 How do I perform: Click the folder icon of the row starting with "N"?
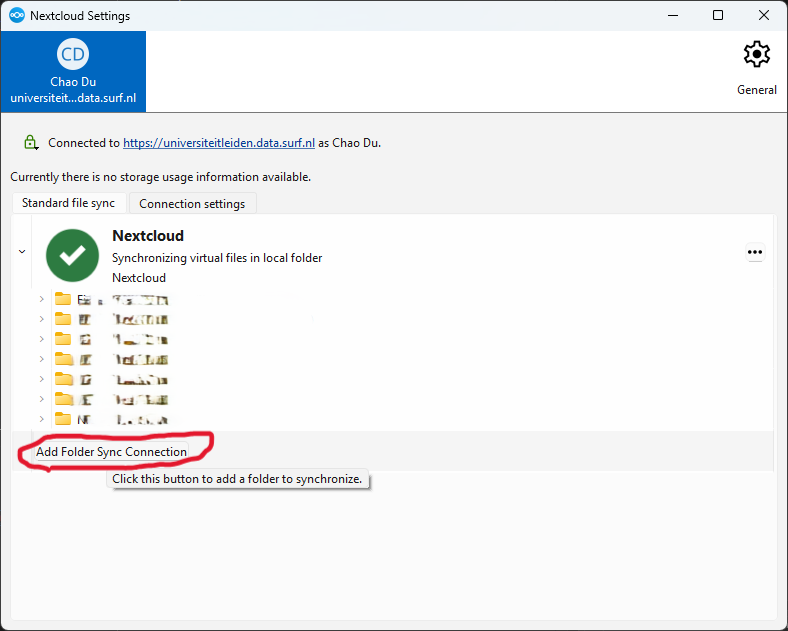pyautogui.click(x=63, y=419)
